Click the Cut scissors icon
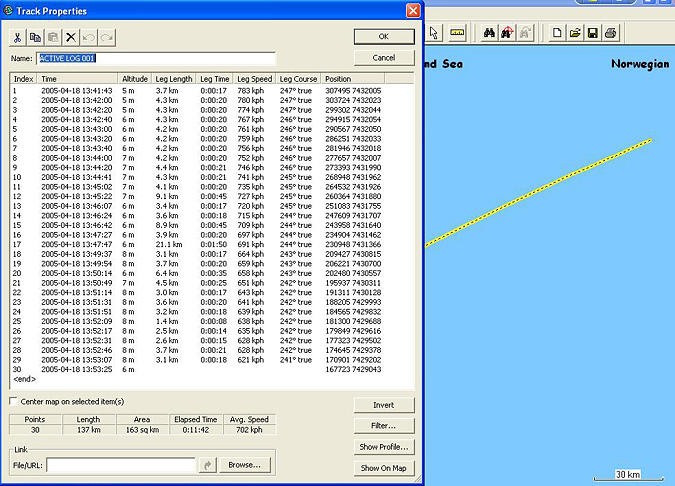Viewport: 675px width, 486px height. tap(18, 38)
